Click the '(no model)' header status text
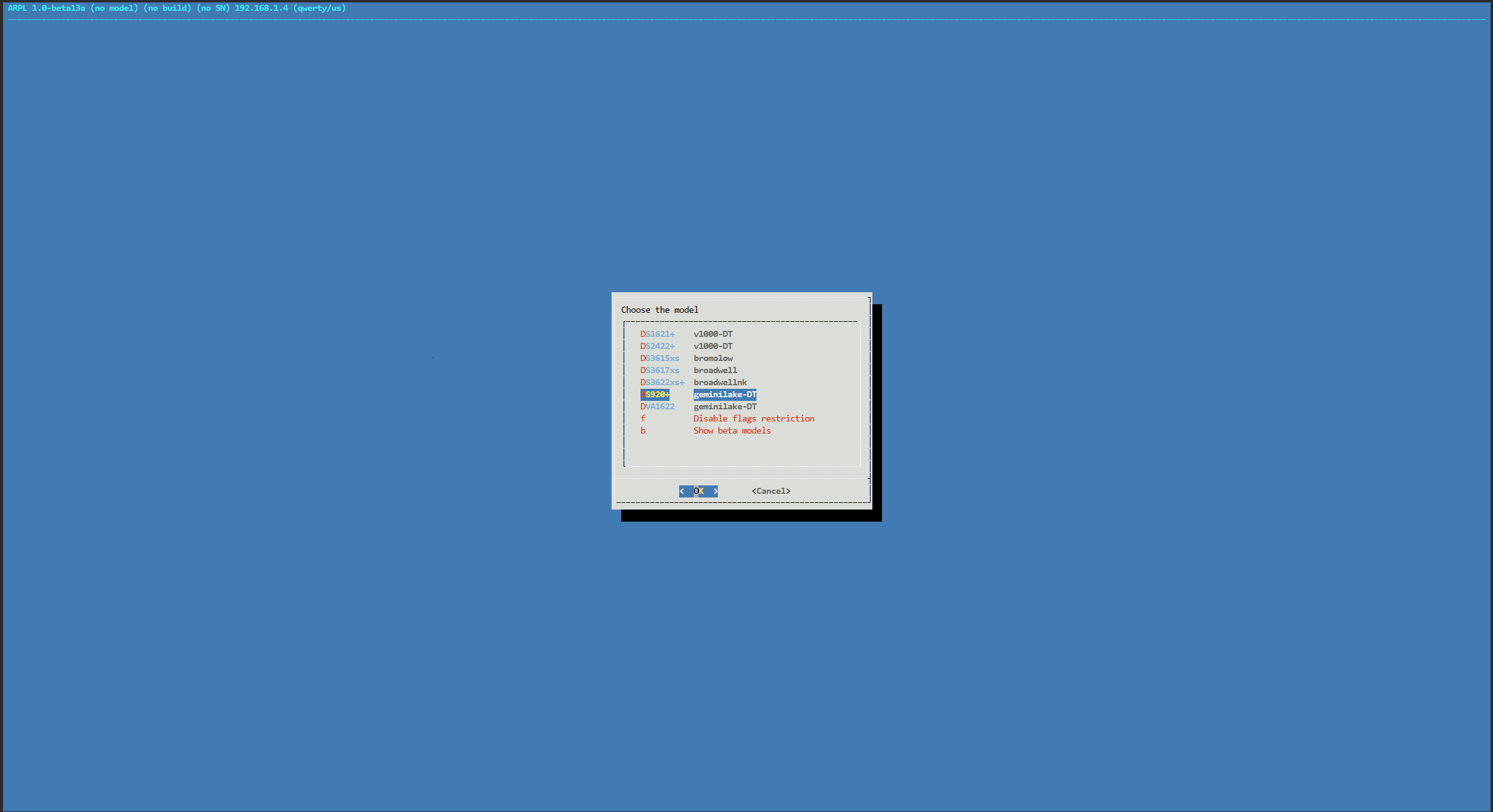The height and width of the screenshot is (812, 1493). (114, 8)
